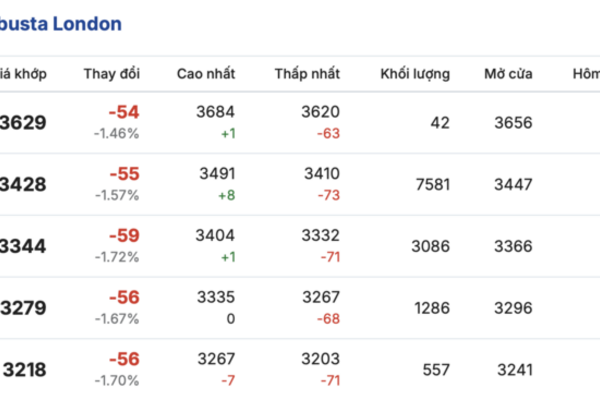Click the matched price 3218
Viewport: 600px width, 400px height.
click(25, 370)
